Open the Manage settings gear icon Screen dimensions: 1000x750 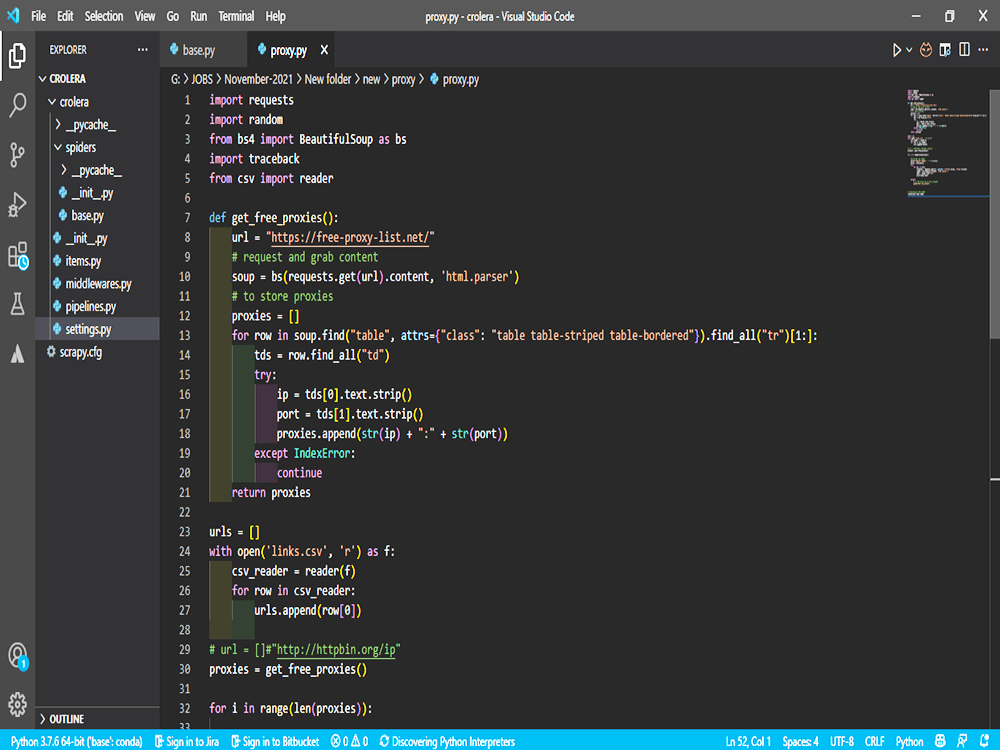click(16, 703)
